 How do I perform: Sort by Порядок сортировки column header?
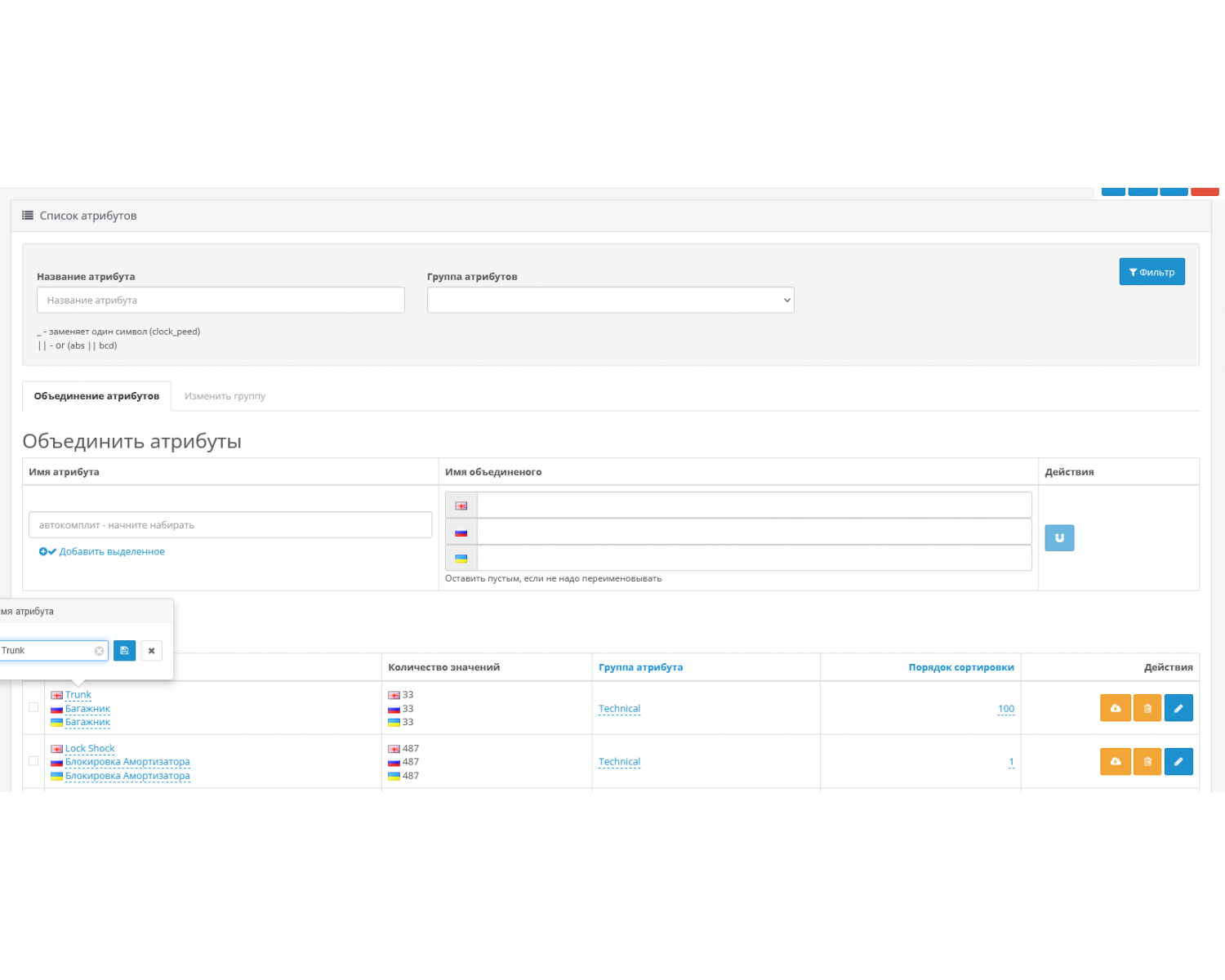tap(961, 666)
